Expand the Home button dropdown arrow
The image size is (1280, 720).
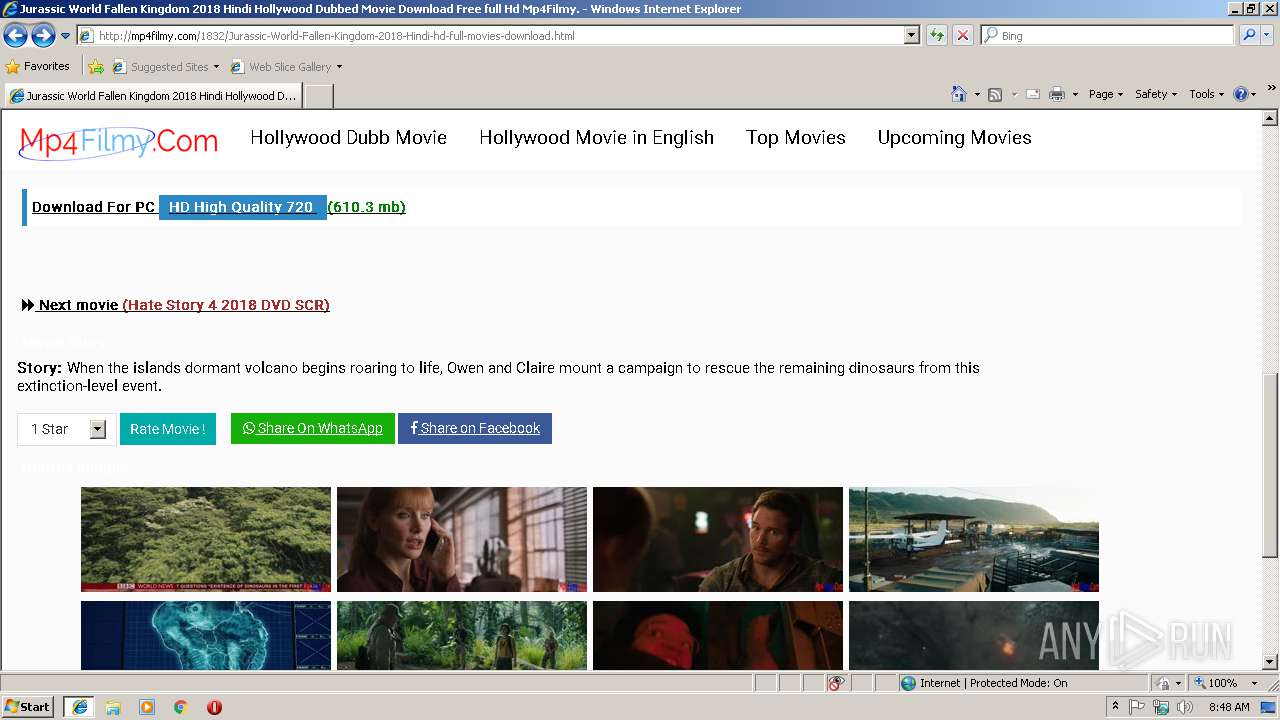(976, 94)
